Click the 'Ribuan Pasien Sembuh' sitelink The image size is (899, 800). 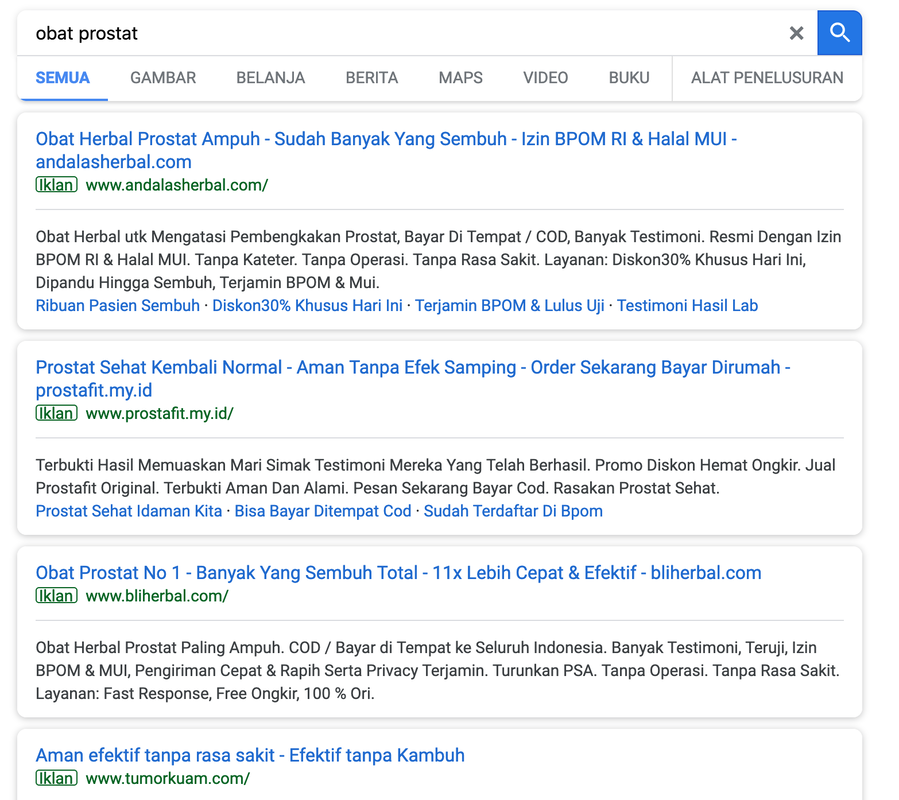[118, 306]
